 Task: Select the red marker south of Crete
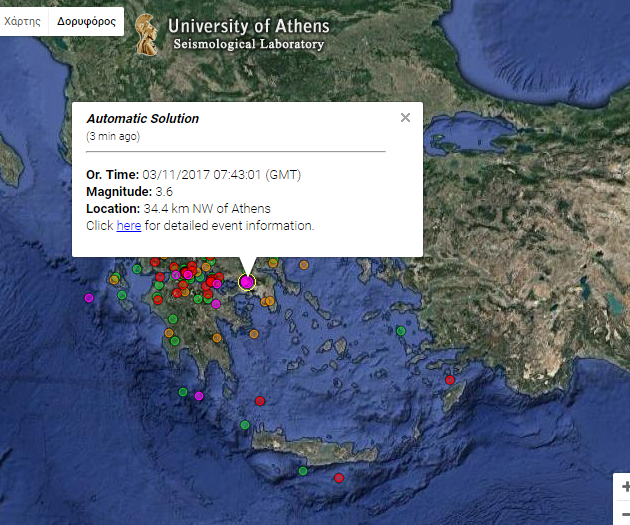[339, 478]
